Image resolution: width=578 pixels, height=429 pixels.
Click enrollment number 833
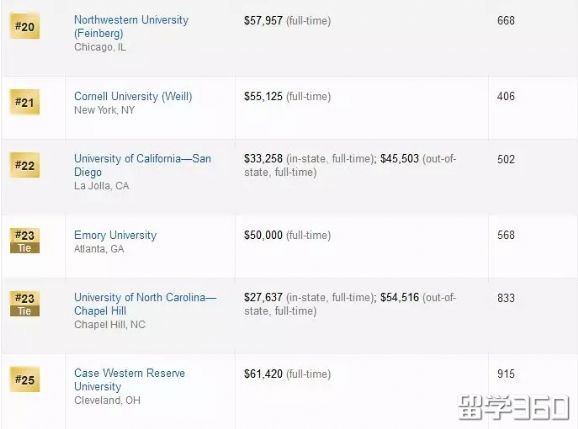pyautogui.click(x=506, y=298)
